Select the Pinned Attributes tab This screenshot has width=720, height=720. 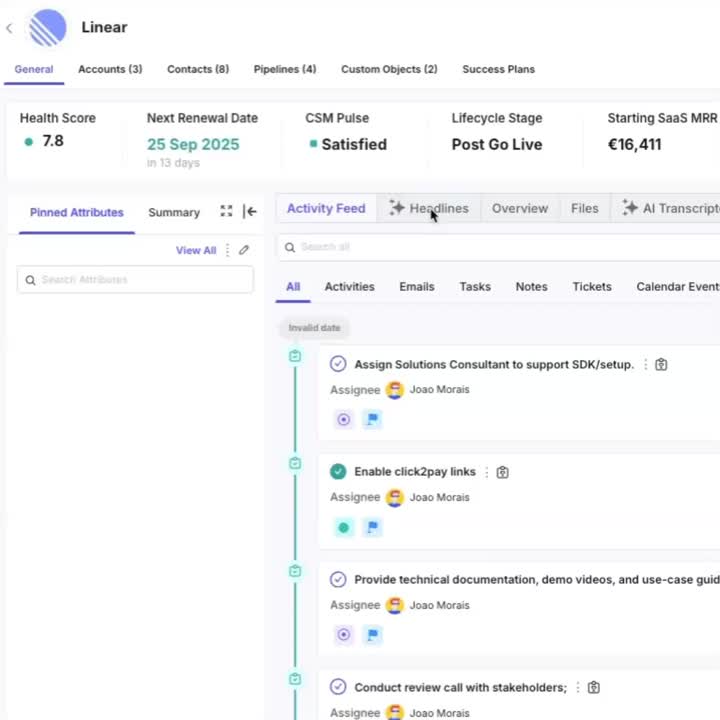(x=77, y=213)
